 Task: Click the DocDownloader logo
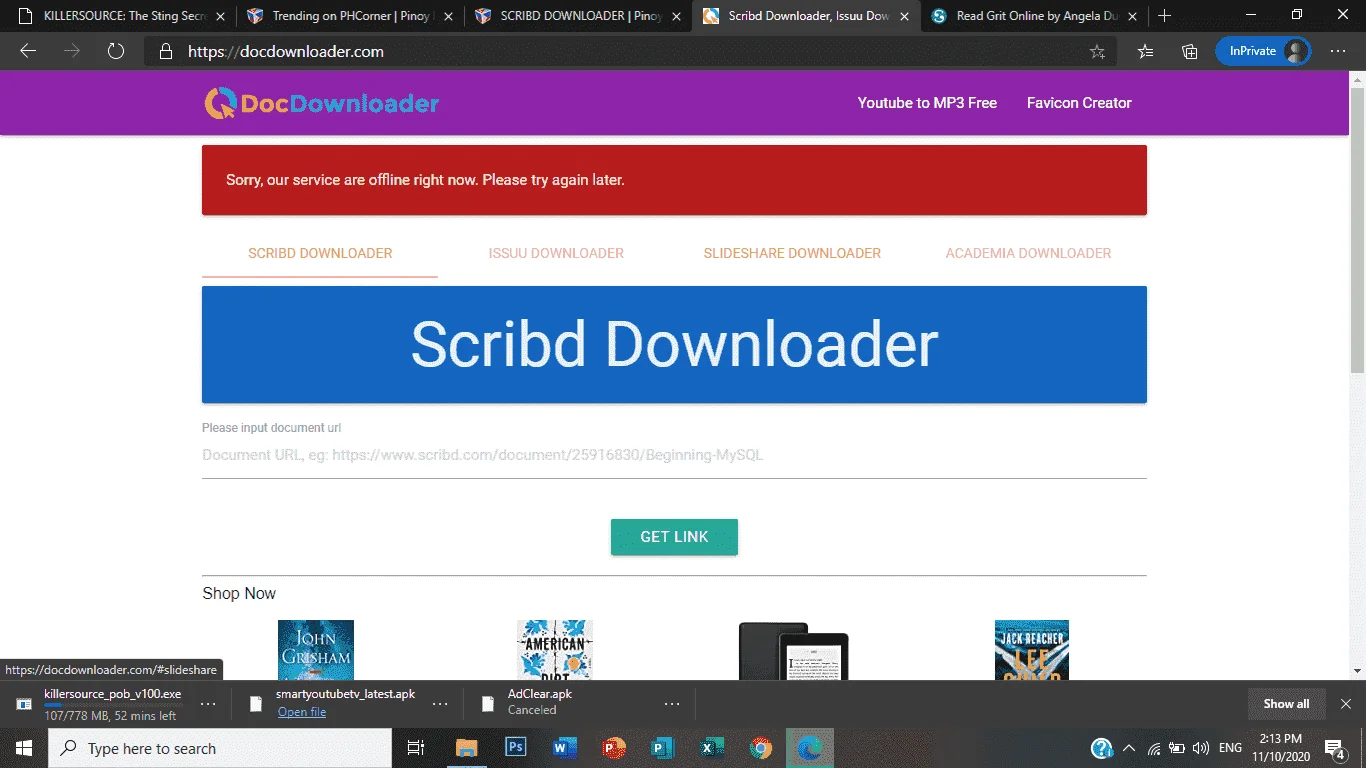[321, 103]
